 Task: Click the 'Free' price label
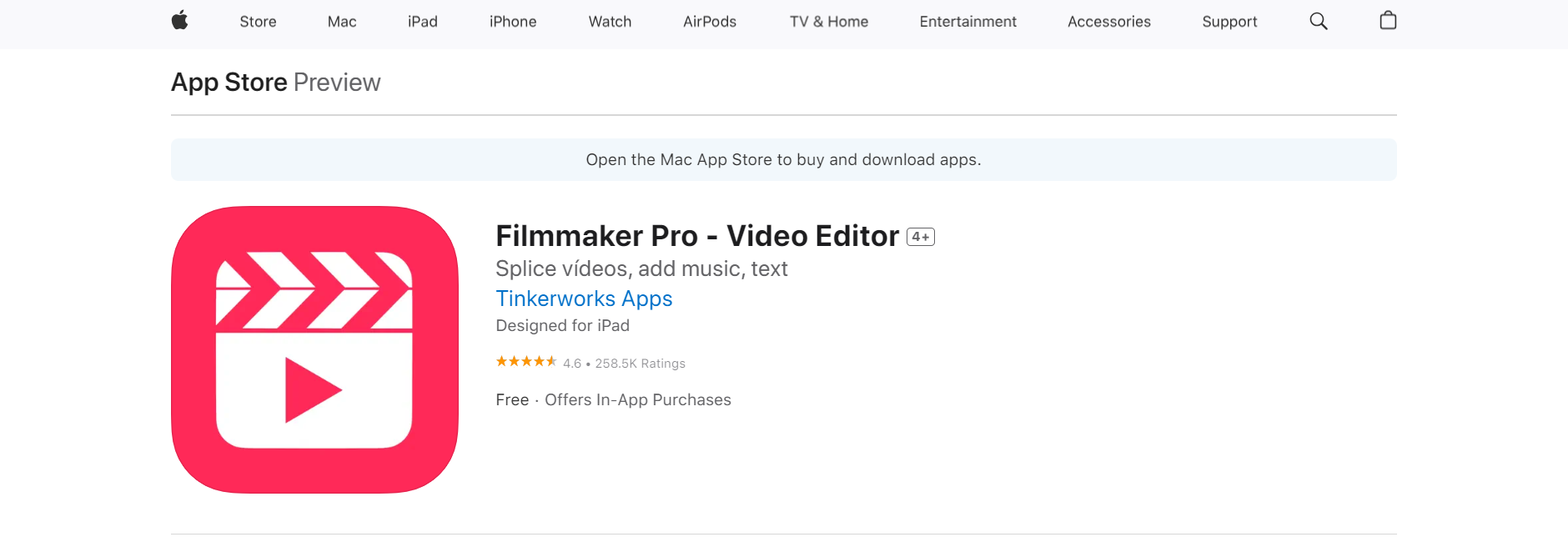[x=512, y=400]
